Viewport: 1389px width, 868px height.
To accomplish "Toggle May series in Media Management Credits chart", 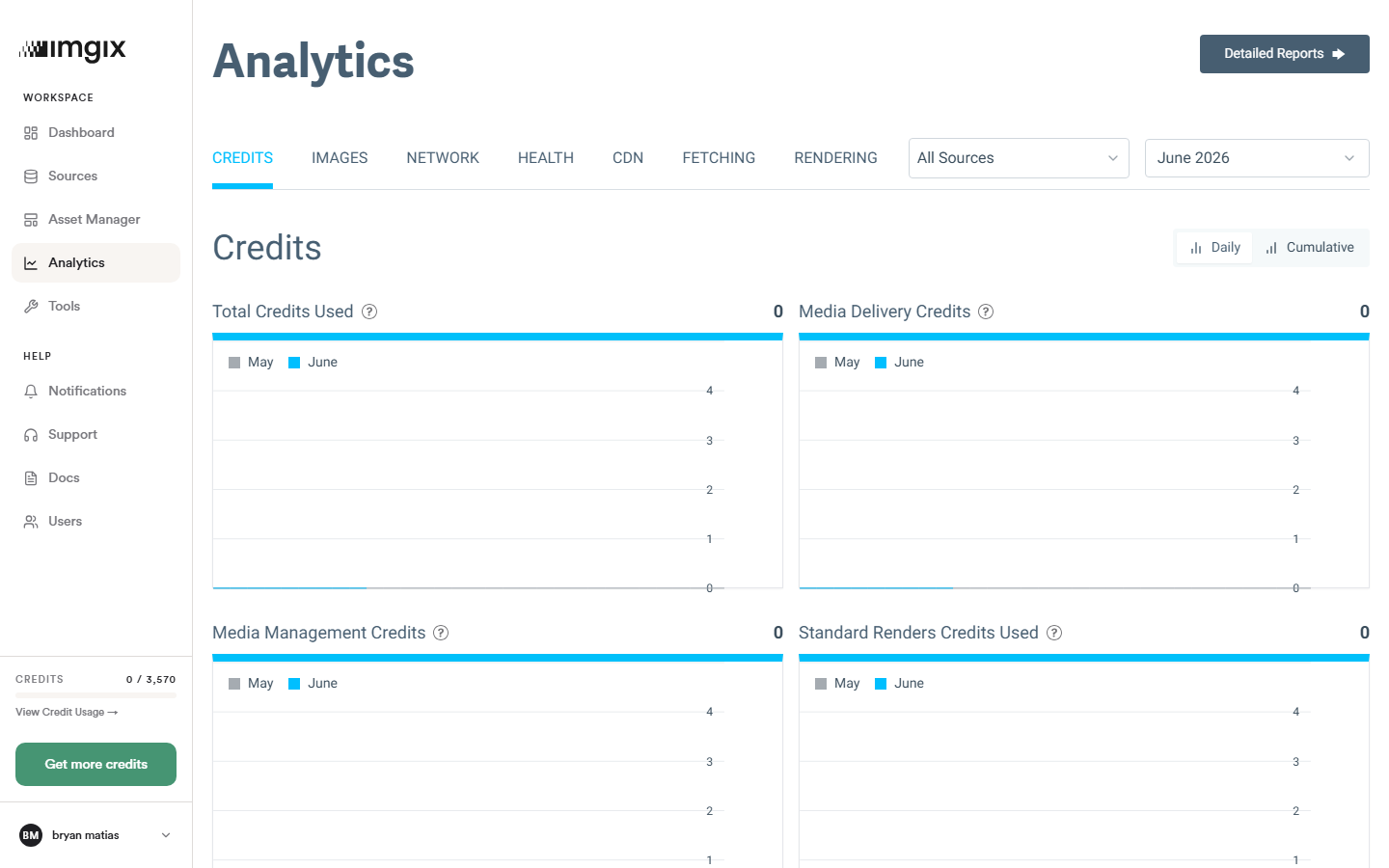I will (251, 684).
